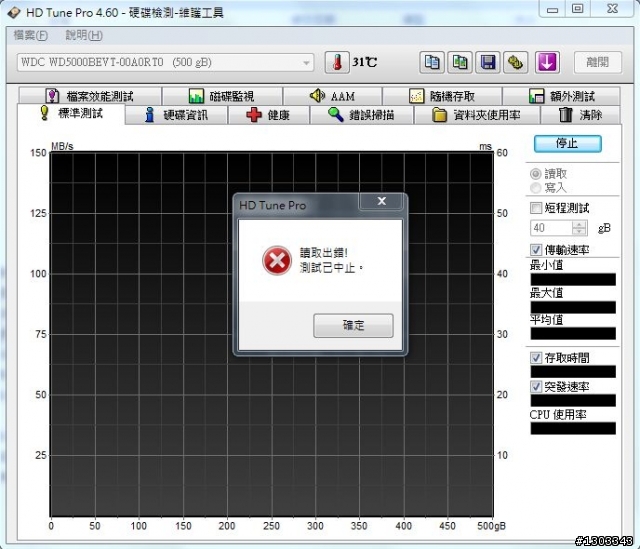Toggle the 傳輸速率 checkbox

tap(536, 249)
